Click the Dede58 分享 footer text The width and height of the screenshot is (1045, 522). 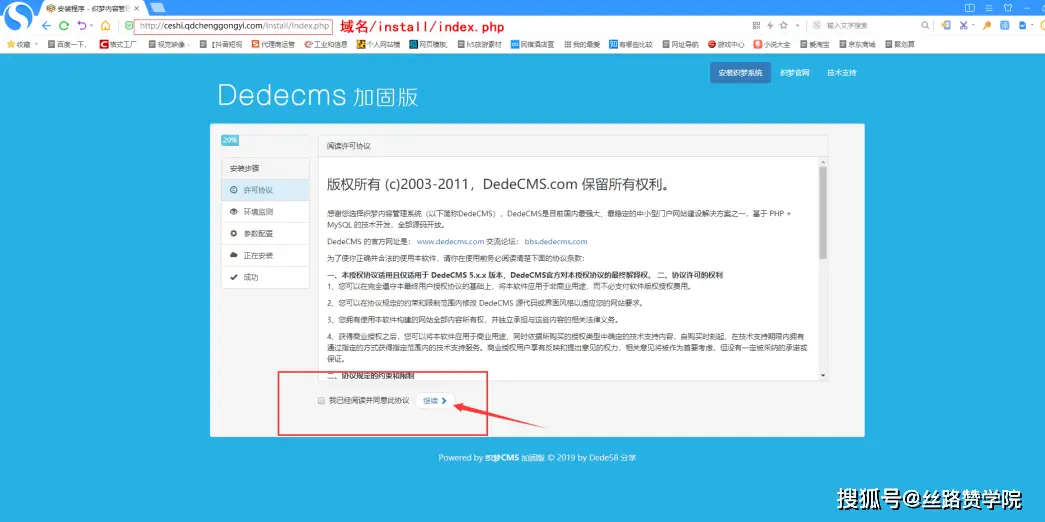[x=612, y=457]
